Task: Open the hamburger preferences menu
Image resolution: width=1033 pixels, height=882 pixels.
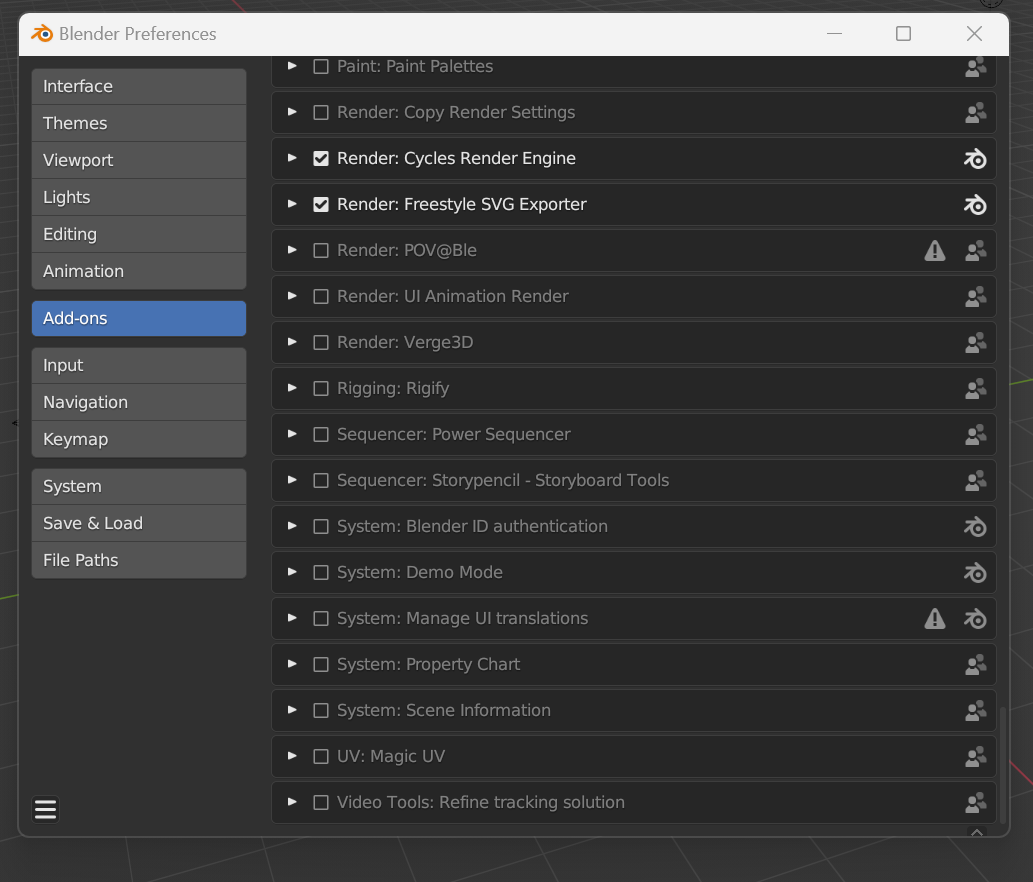Action: [x=45, y=810]
